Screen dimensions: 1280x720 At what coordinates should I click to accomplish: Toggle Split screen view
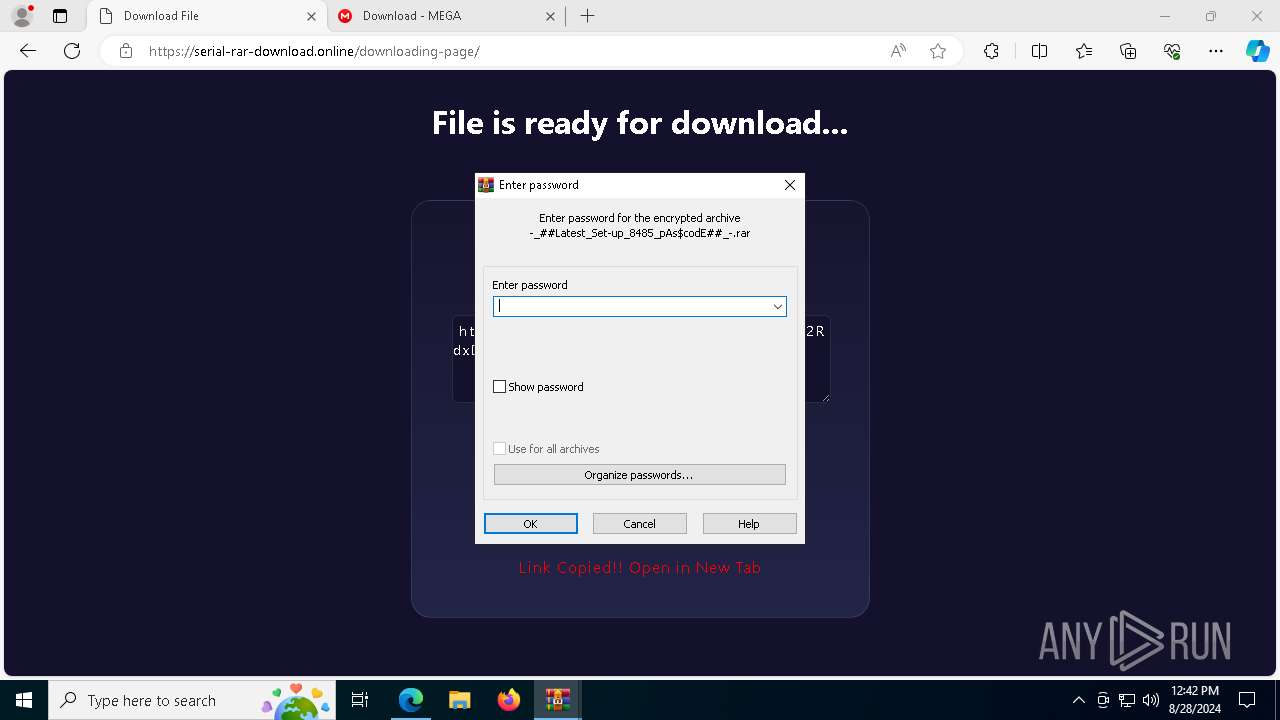pos(1039,51)
